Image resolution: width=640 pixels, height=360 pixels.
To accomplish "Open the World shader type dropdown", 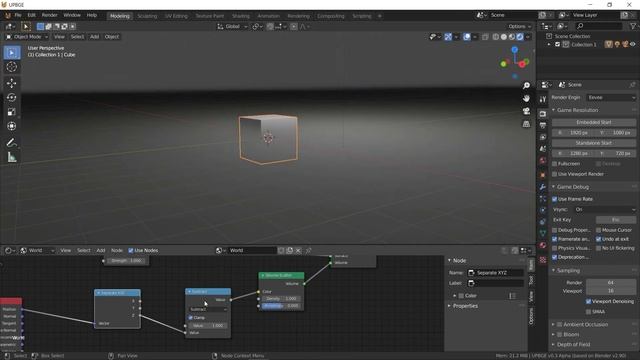I will click(37, 251).
